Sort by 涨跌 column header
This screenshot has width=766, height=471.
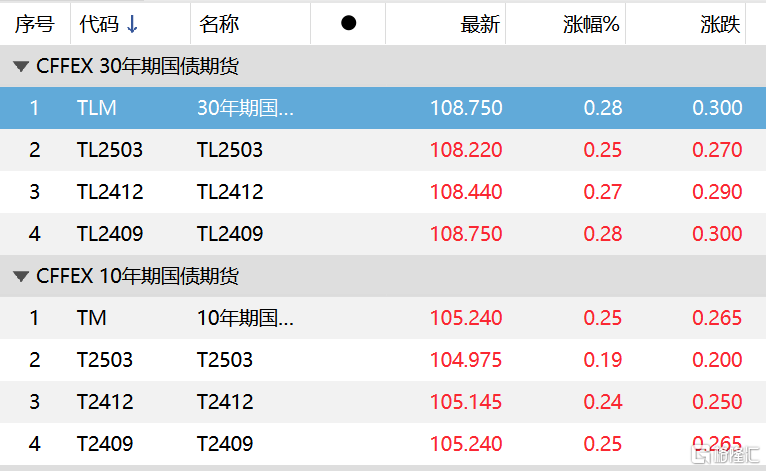coord(720,24)
